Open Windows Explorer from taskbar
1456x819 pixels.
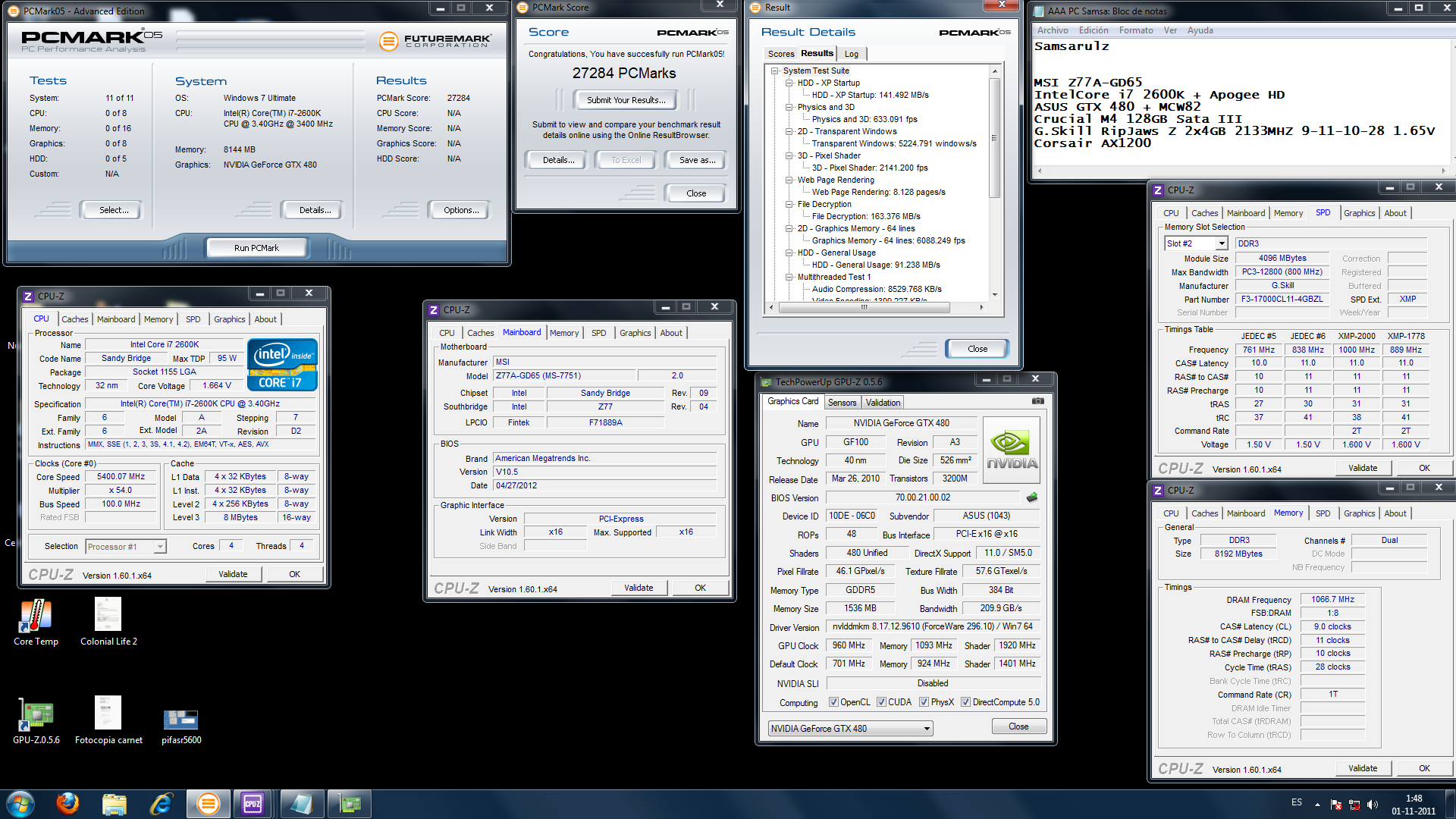pyautogui.click(x=114, y=804)
